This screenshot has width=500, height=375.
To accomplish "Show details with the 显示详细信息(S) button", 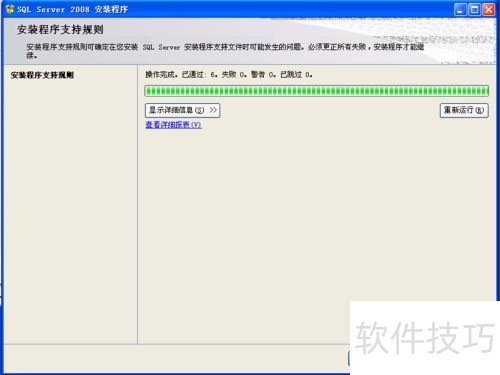I will (182, 110).
